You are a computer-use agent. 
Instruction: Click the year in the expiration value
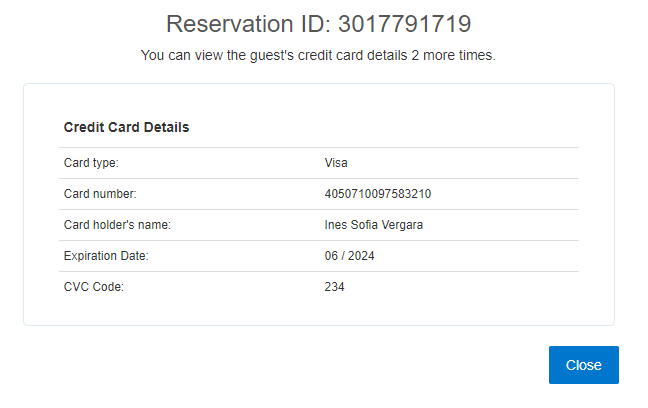[361, 256]
